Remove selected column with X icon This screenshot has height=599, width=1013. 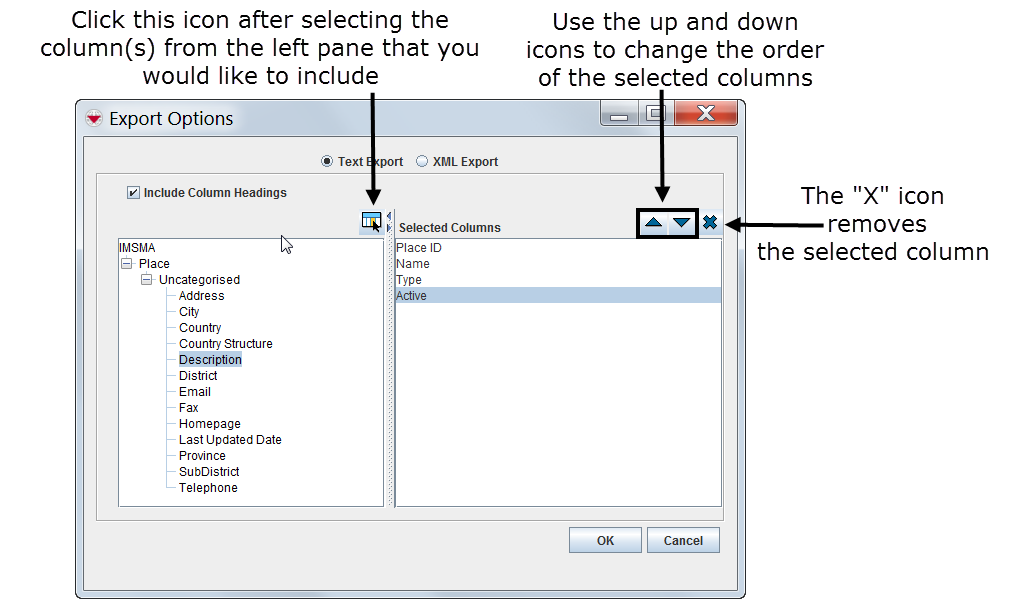click(710, 223)
